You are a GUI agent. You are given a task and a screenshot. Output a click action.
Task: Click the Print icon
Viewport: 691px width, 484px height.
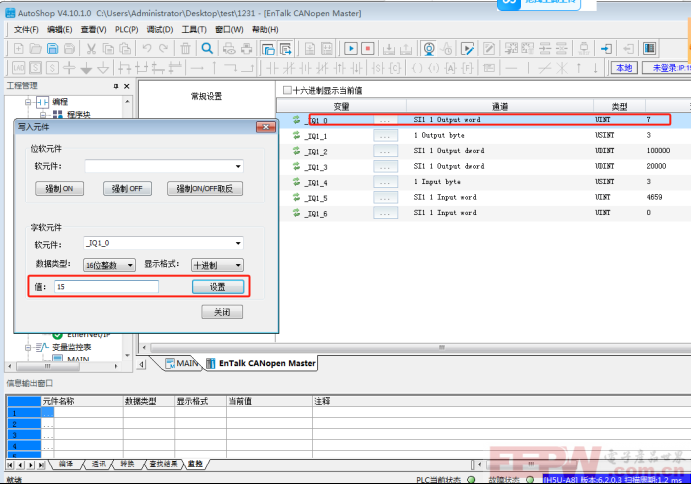pos(247,48)
